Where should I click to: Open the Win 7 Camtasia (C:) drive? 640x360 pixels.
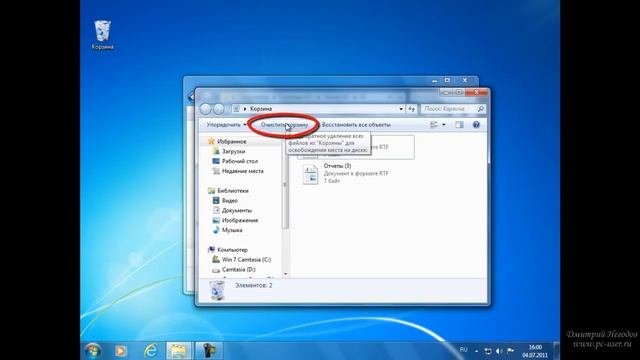point(246,259)
